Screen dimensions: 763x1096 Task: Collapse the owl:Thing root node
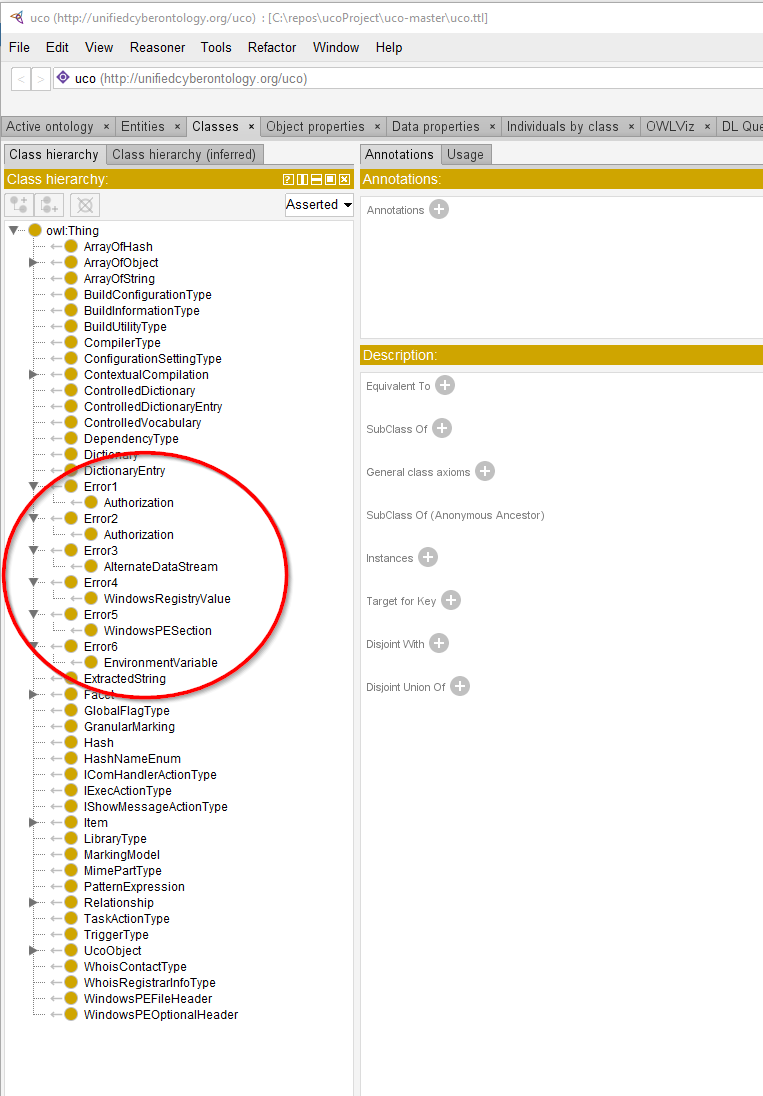coord(13,230)
